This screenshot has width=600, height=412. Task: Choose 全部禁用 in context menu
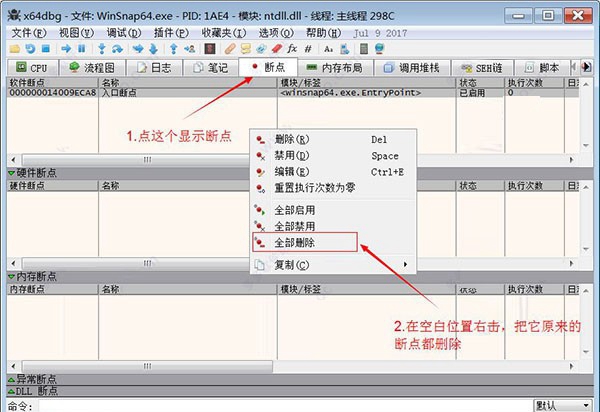pos(333,226)
